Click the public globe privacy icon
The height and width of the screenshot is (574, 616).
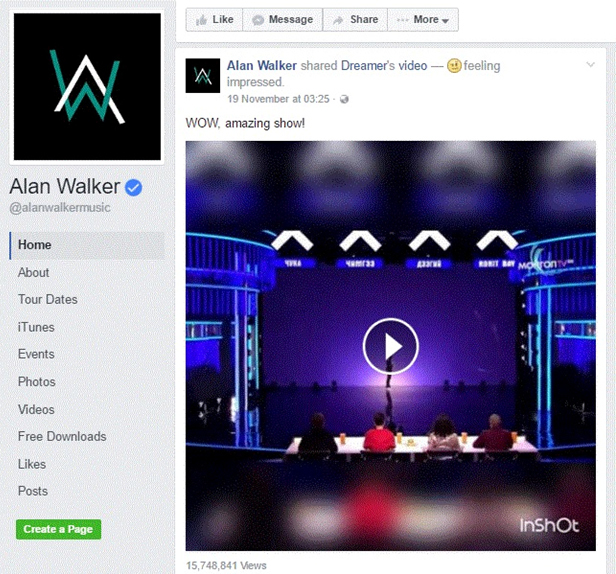(344, 99)
